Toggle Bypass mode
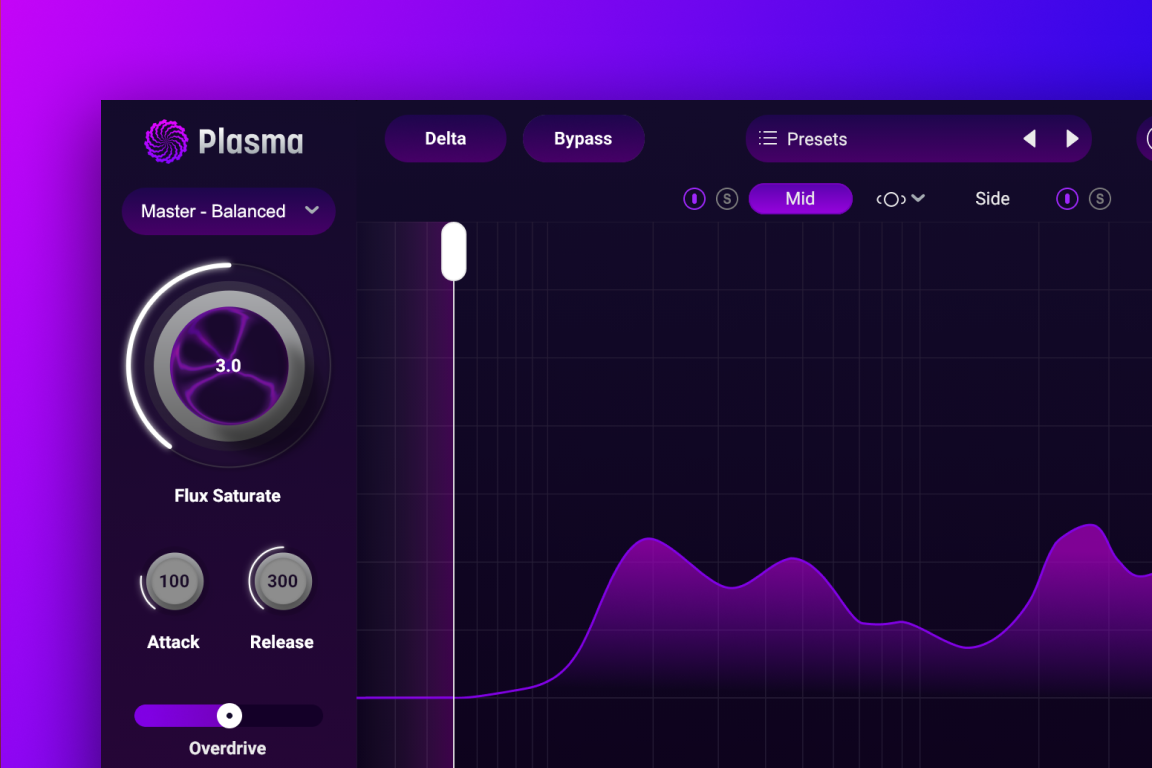 583,139
